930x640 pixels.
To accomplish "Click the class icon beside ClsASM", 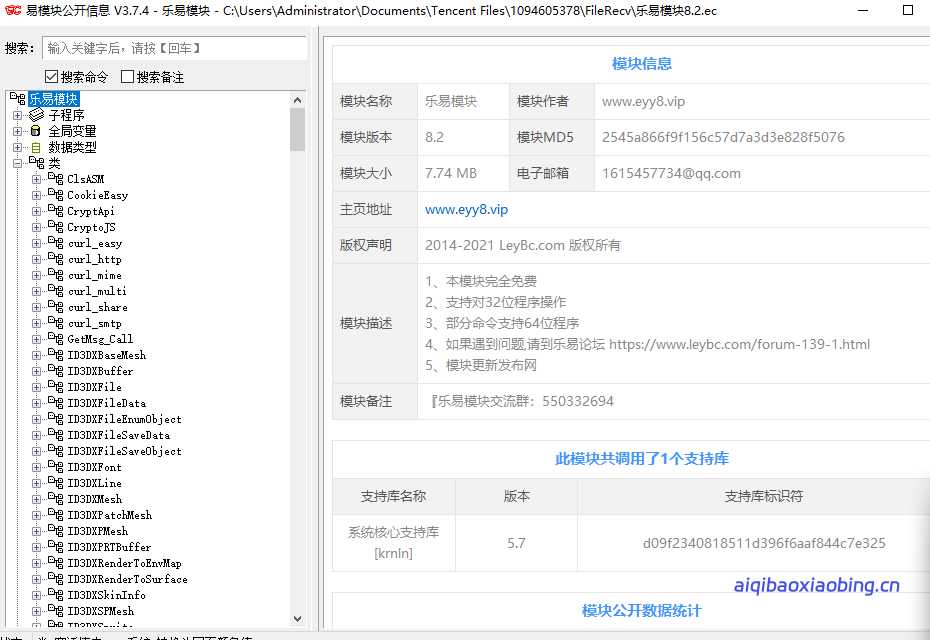I will coord(55,179).
